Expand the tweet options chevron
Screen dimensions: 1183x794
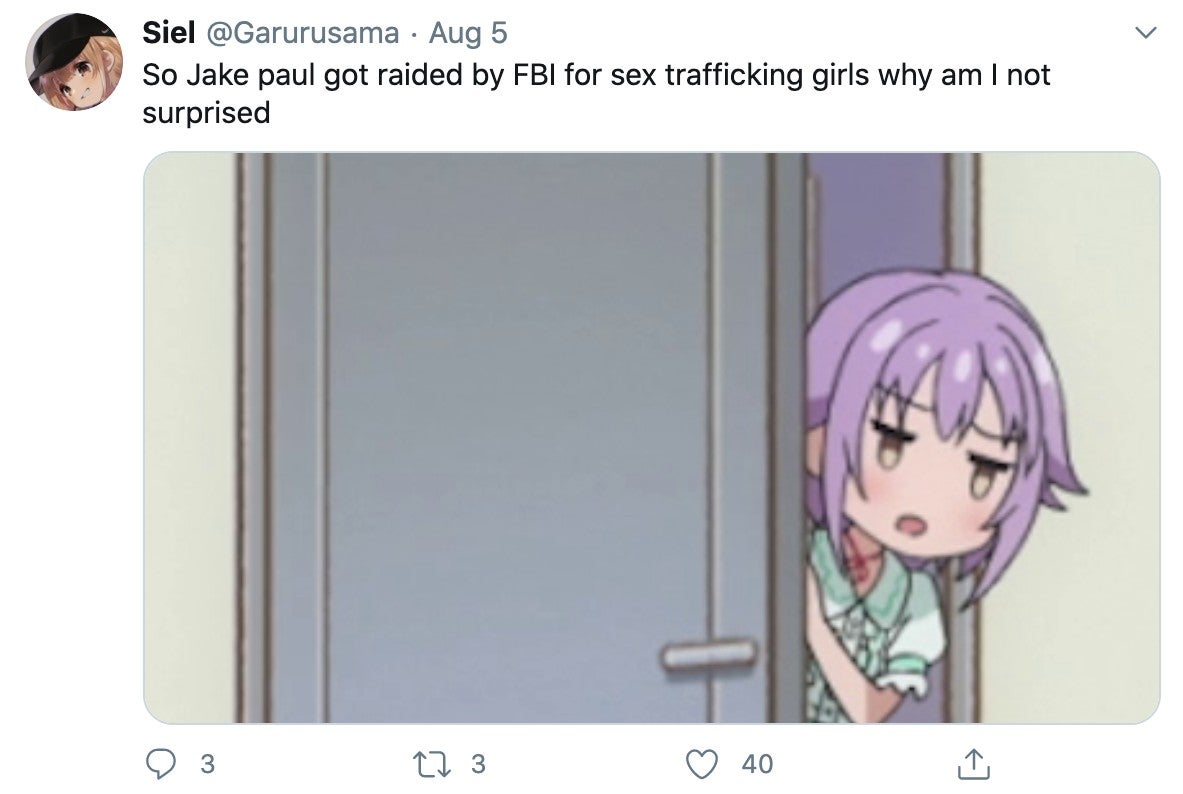tap(1145, 32)
